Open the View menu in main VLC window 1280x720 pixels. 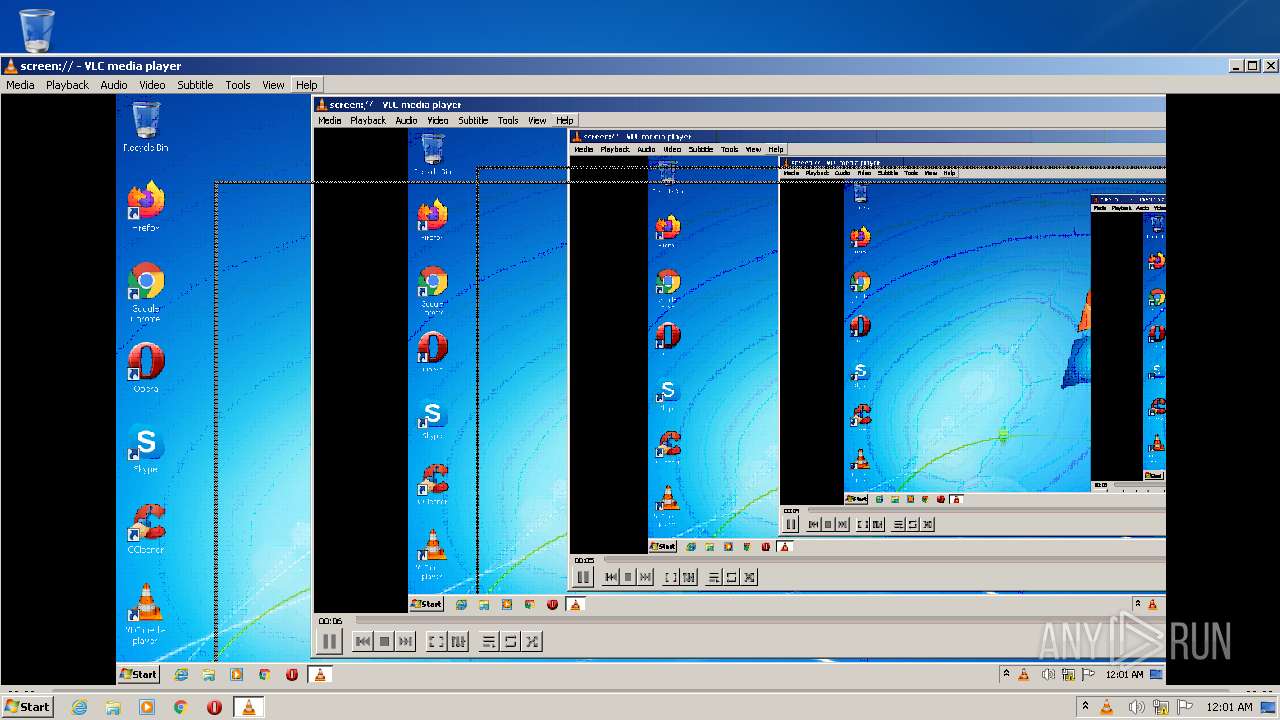[x=274, y=85]
